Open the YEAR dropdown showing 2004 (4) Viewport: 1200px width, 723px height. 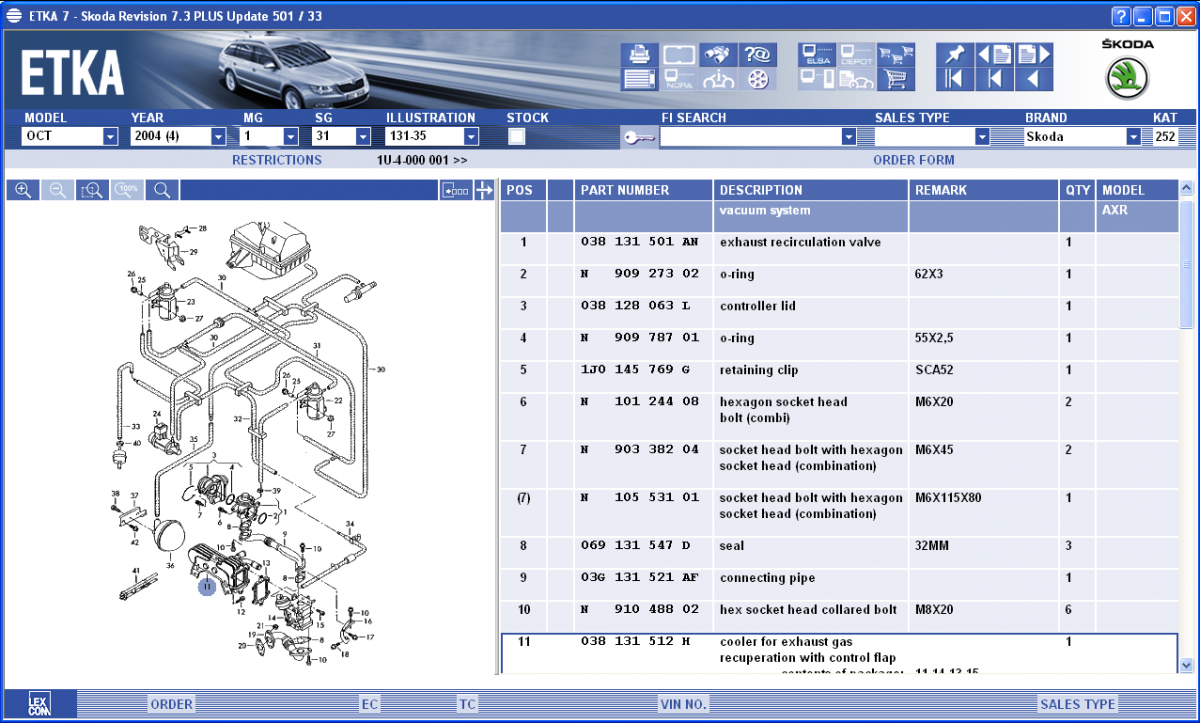[218, 137]
